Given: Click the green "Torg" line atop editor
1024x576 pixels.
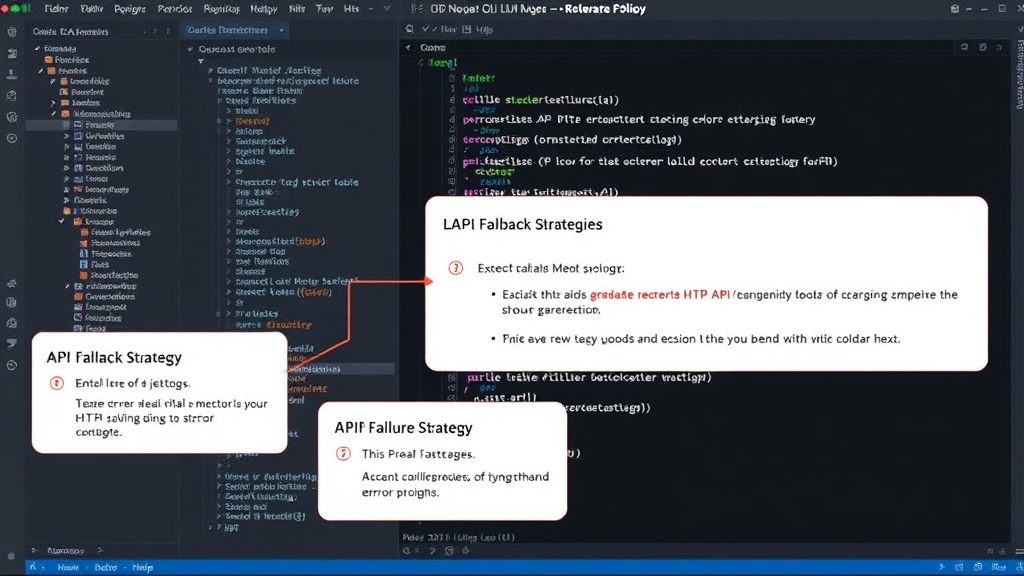Looking at the screenshot, I should [443, 63].
